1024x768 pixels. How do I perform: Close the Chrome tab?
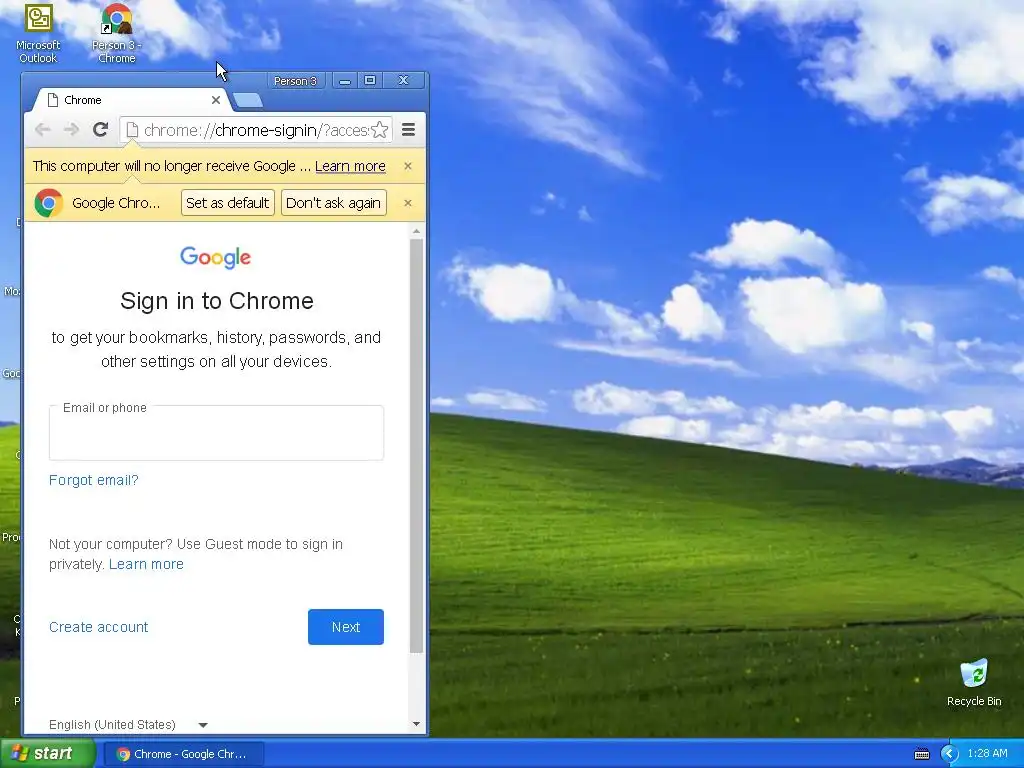coord(216,100)
